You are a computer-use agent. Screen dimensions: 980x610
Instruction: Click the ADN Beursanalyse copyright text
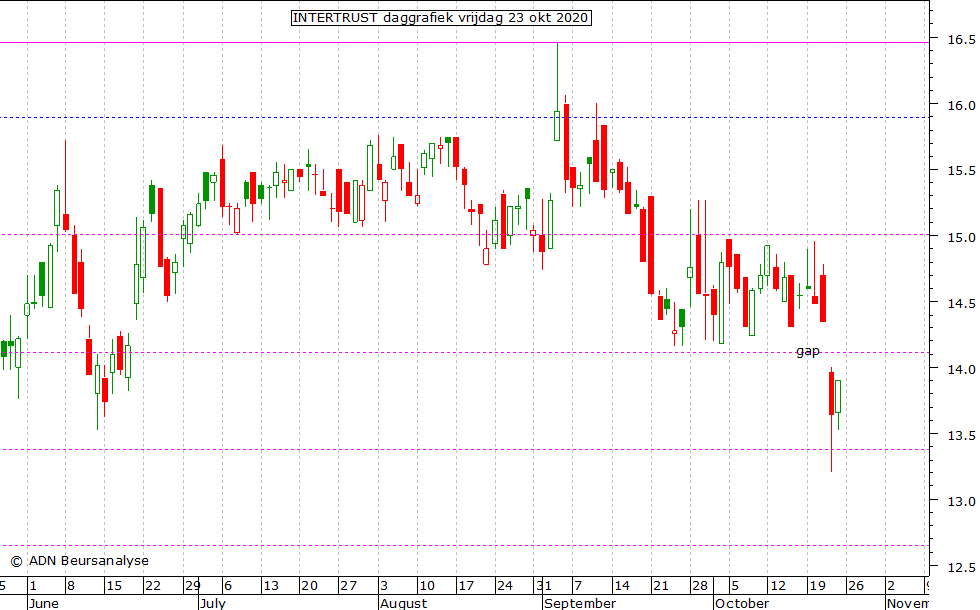[80, 561]
